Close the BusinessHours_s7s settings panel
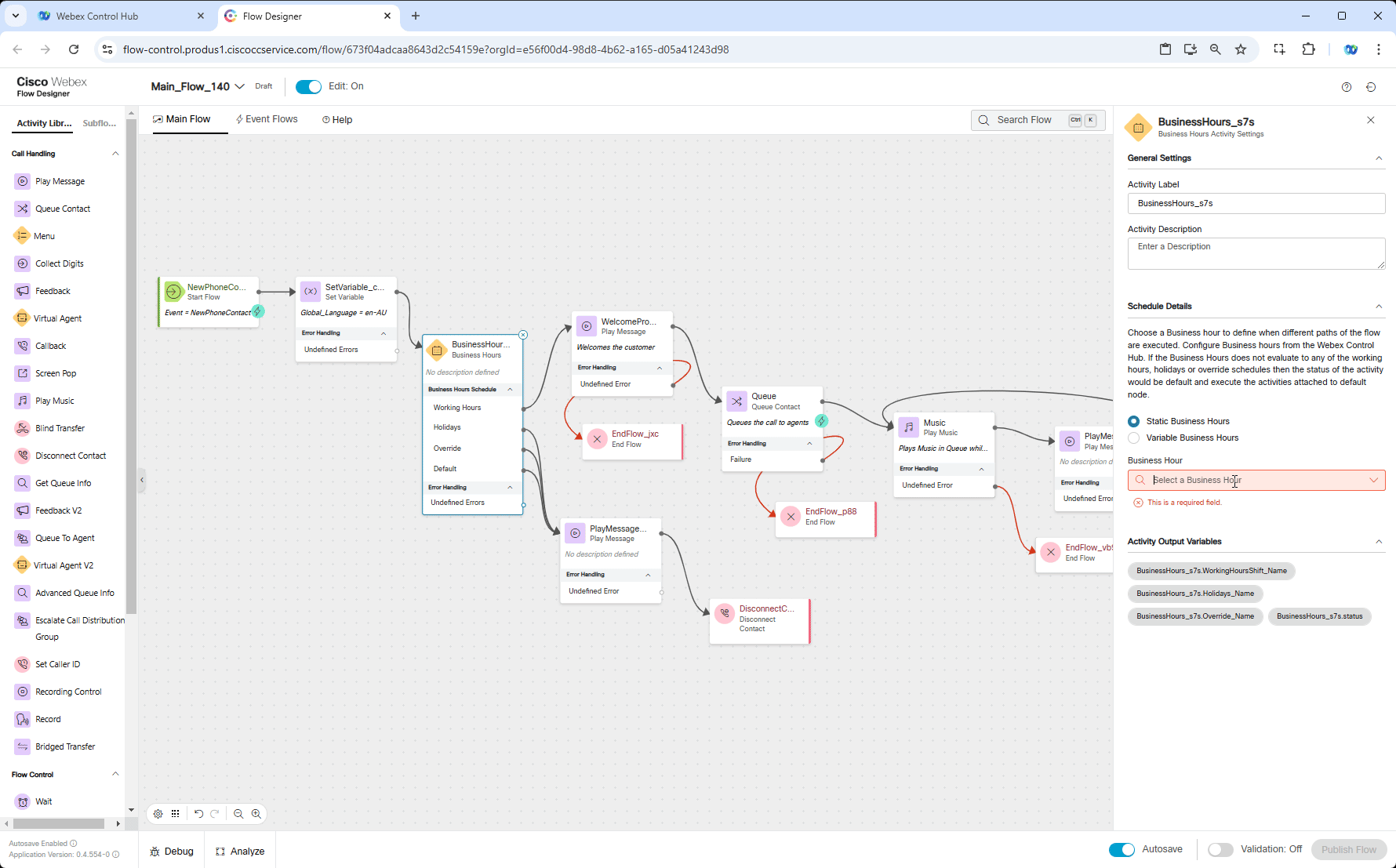Screen dimensions: 1396x868 pyautogui.click(x=1371, y=120)
